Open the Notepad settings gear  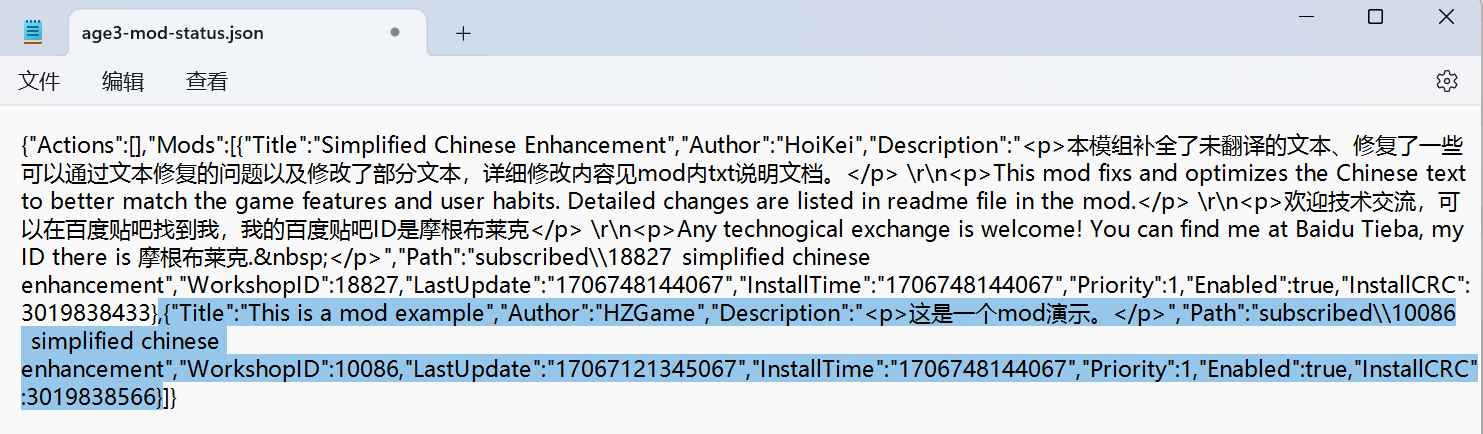tap(1446, 81)
